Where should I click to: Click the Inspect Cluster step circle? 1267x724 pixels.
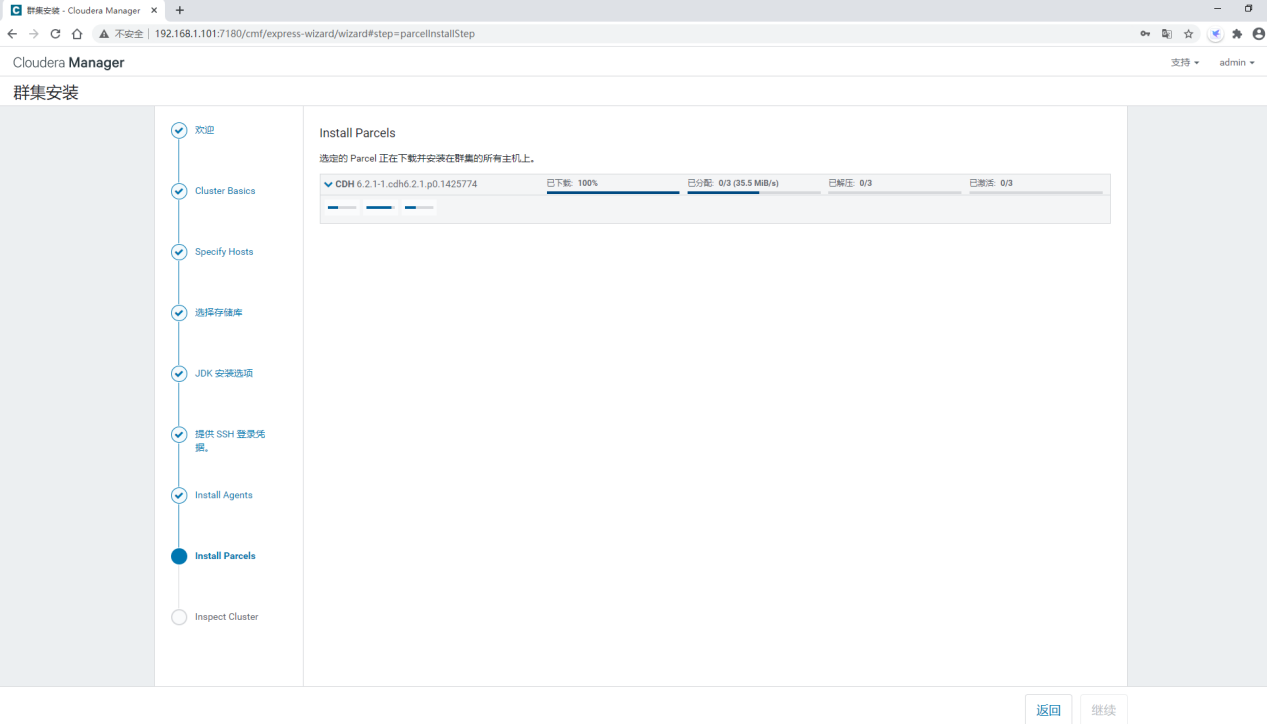coord(179,618)
